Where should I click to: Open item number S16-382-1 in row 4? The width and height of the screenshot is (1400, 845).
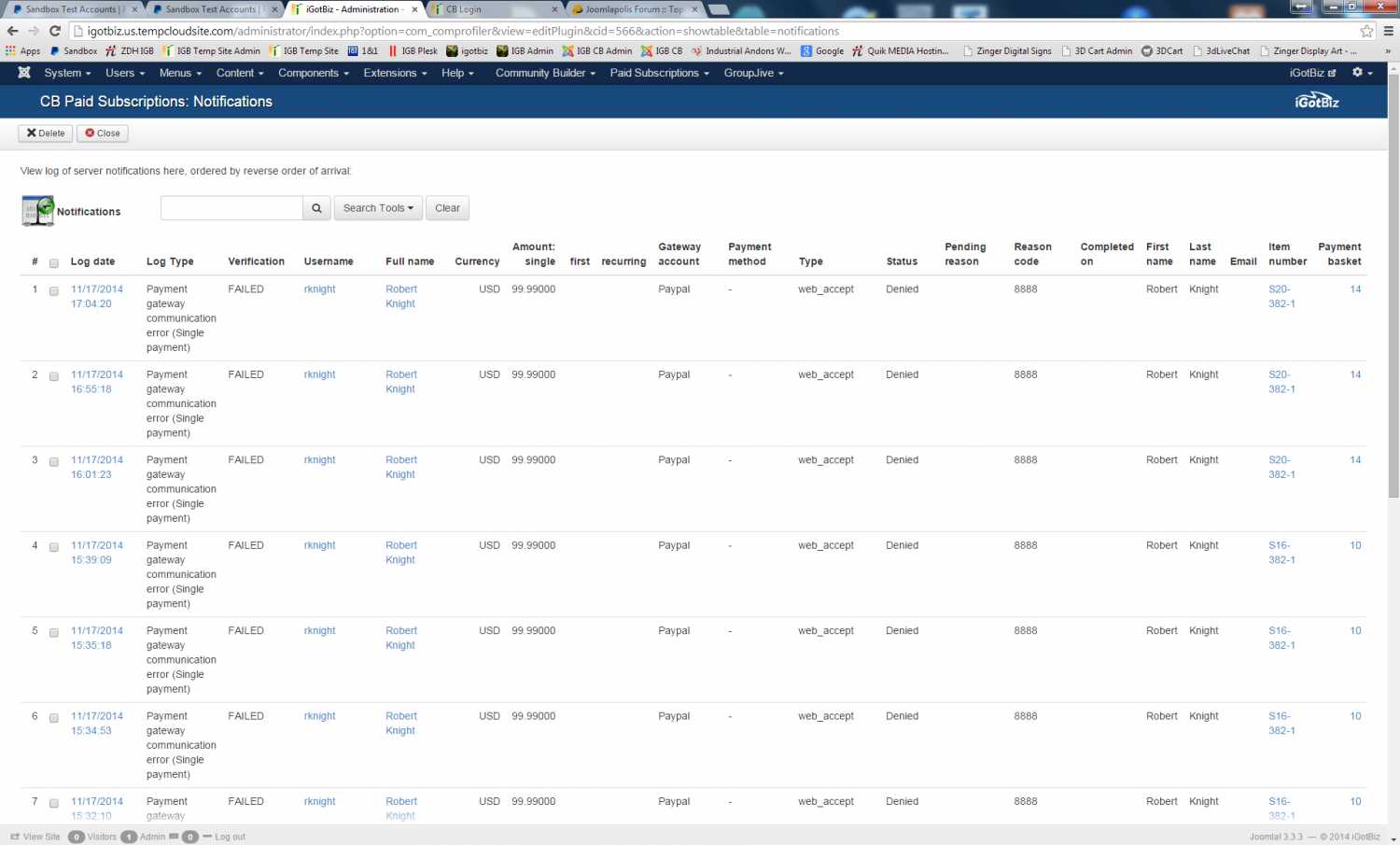tap(1281, 553)
